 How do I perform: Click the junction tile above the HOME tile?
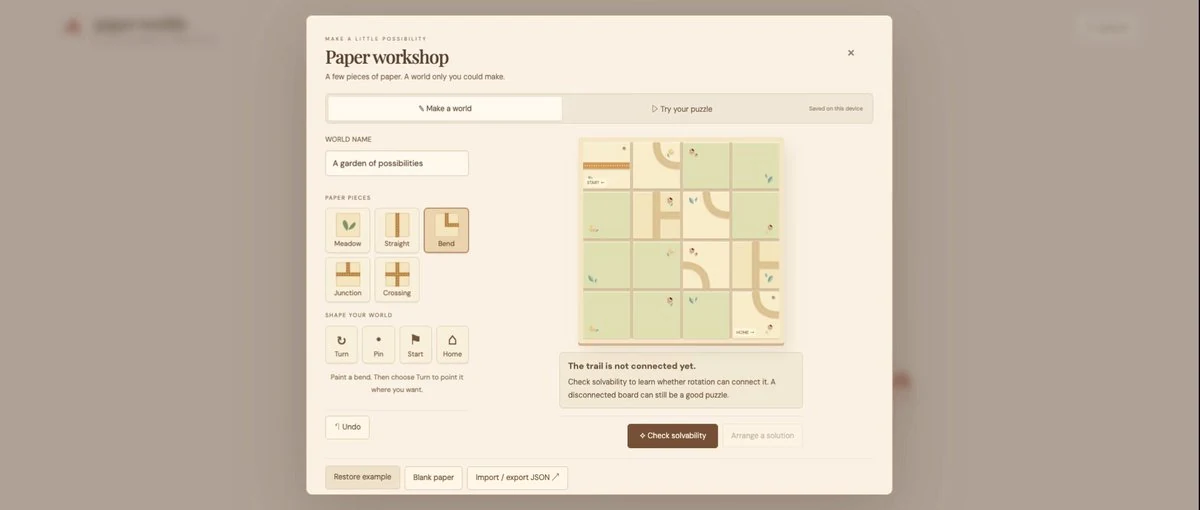(755, 265)
